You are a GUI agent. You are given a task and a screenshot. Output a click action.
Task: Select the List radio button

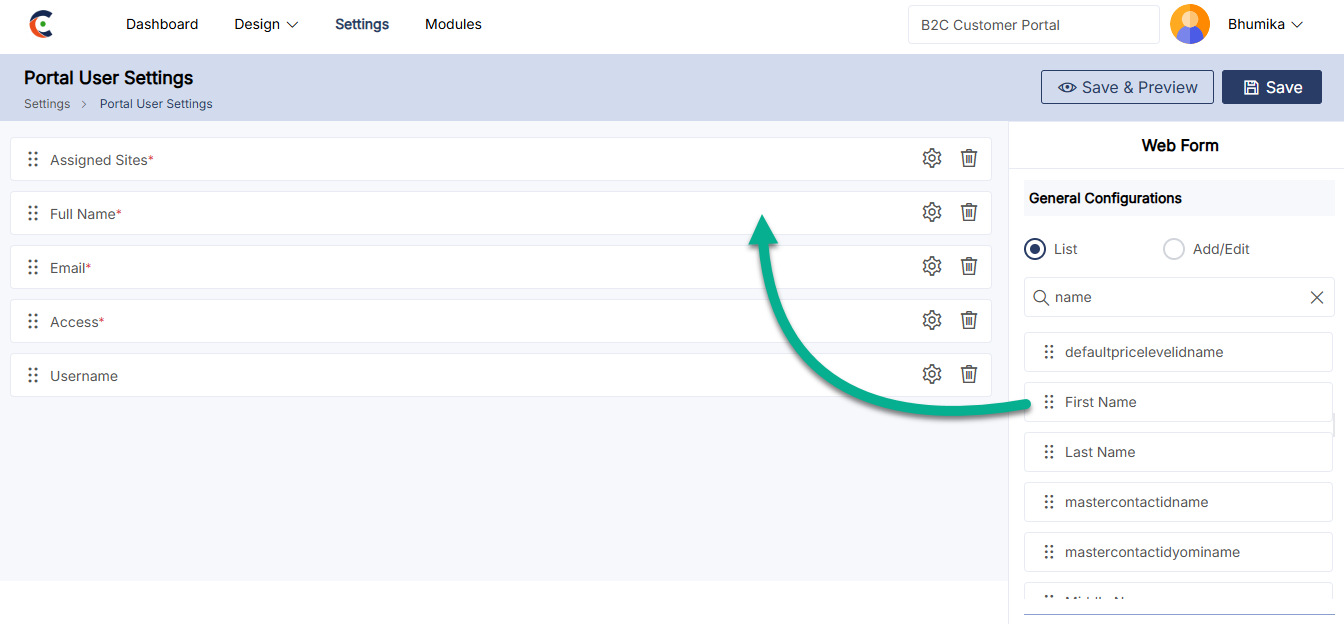point(1035,249)
